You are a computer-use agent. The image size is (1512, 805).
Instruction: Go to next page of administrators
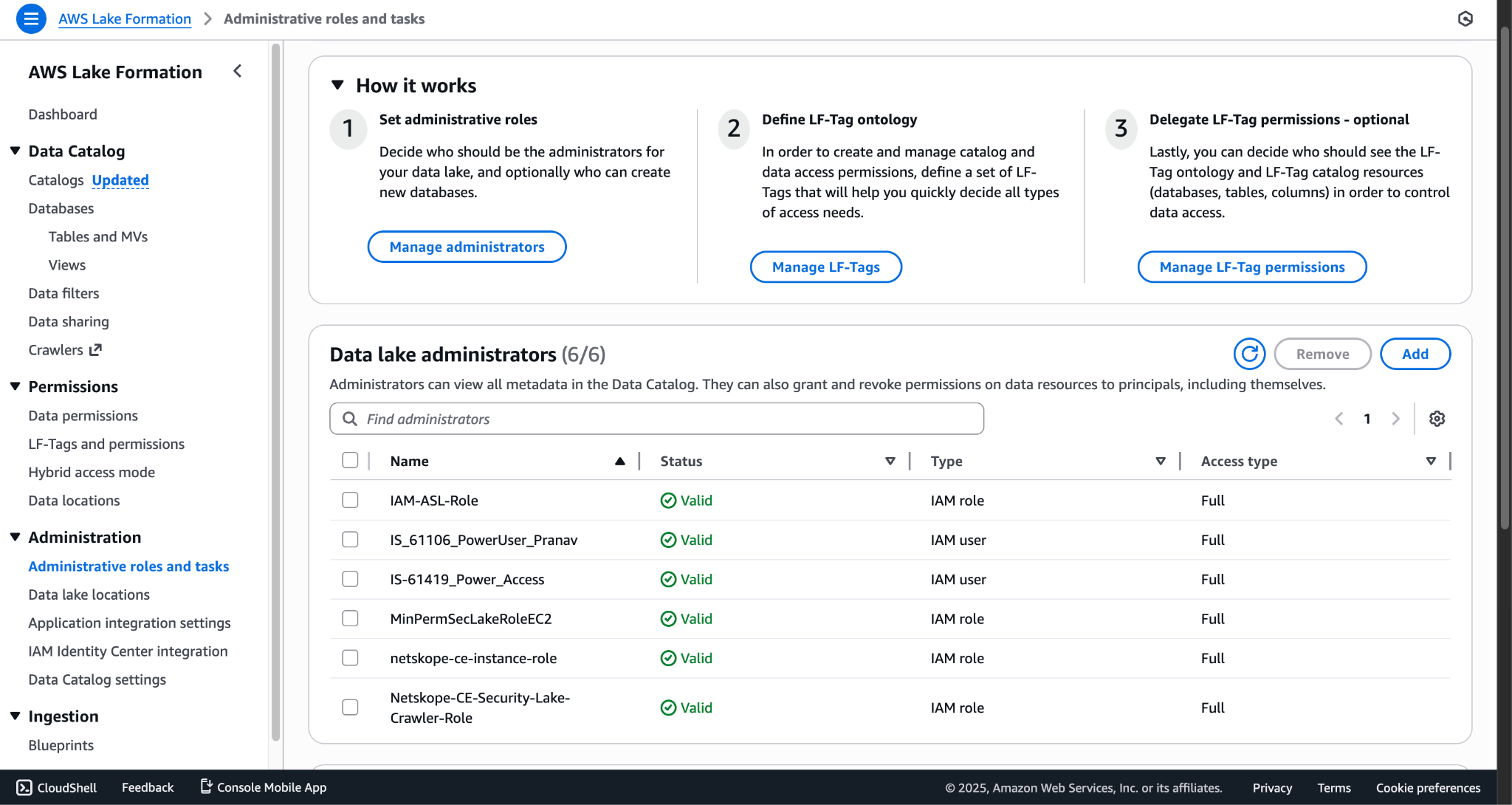coord(1395,419)
